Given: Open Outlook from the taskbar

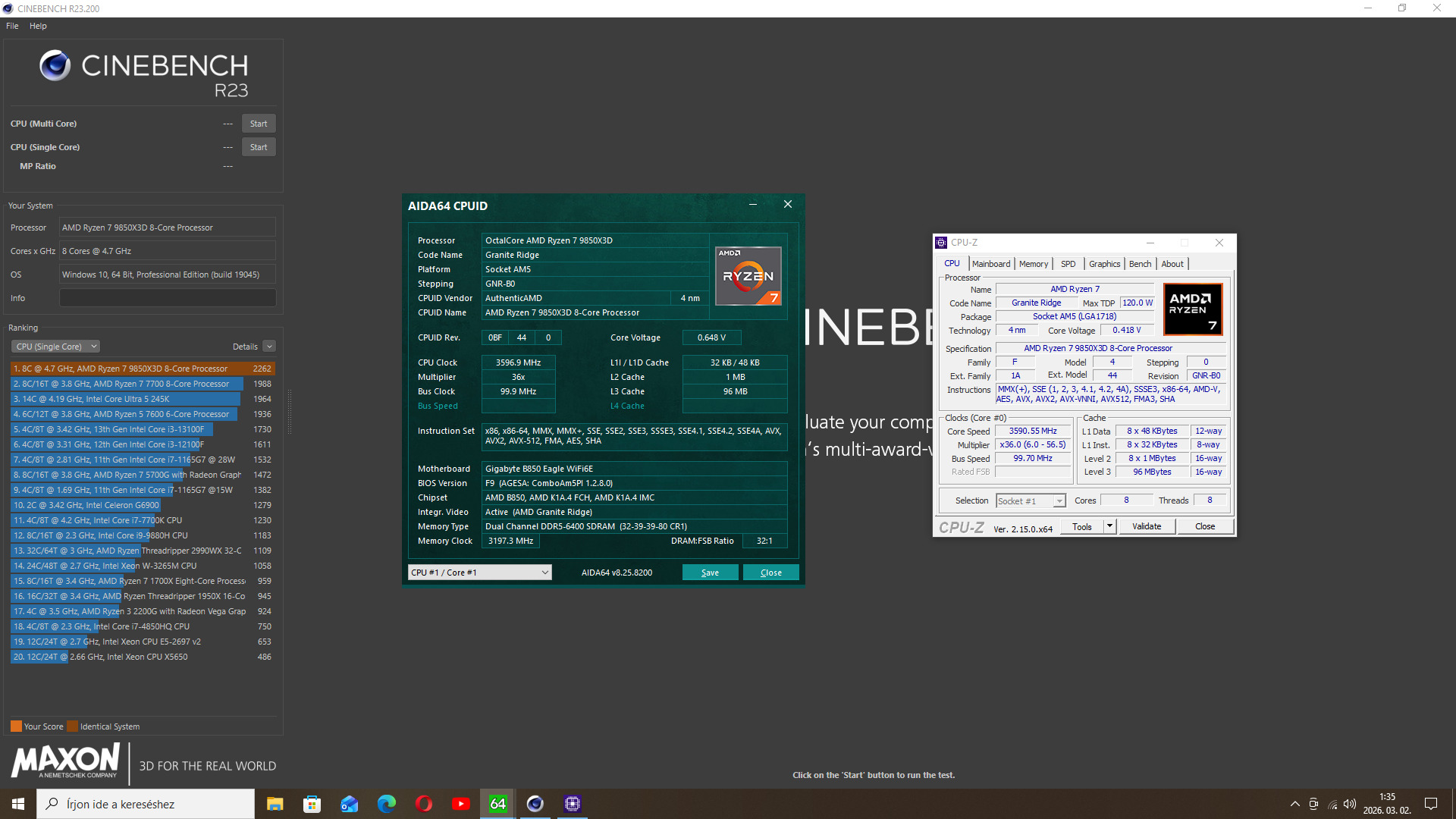Looking at the screenshot, I should coord(349,804).
